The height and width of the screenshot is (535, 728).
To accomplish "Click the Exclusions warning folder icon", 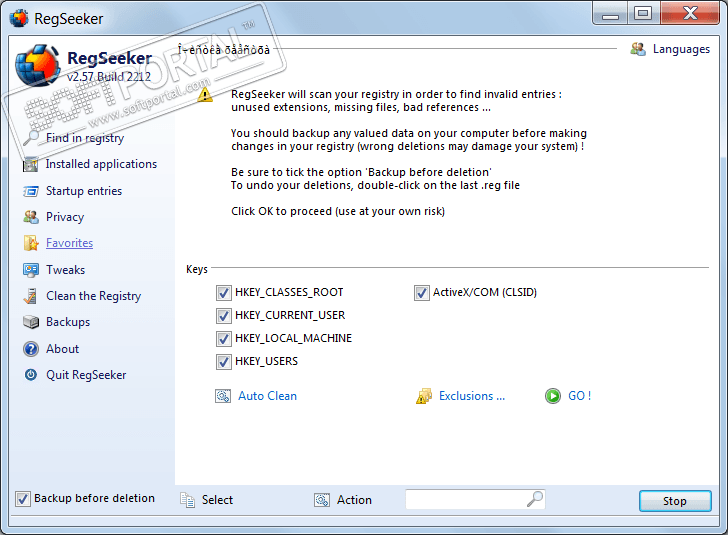I will click(423, 396).
